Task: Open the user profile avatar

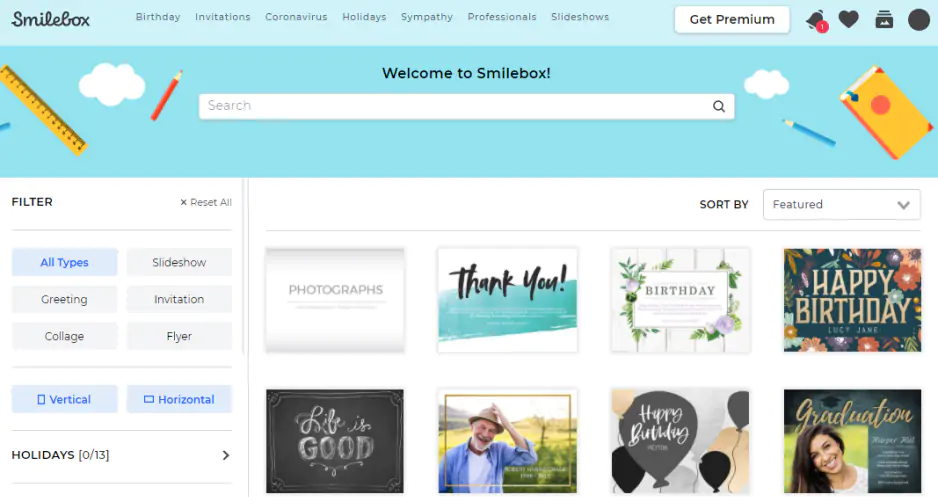Action: 919,20
